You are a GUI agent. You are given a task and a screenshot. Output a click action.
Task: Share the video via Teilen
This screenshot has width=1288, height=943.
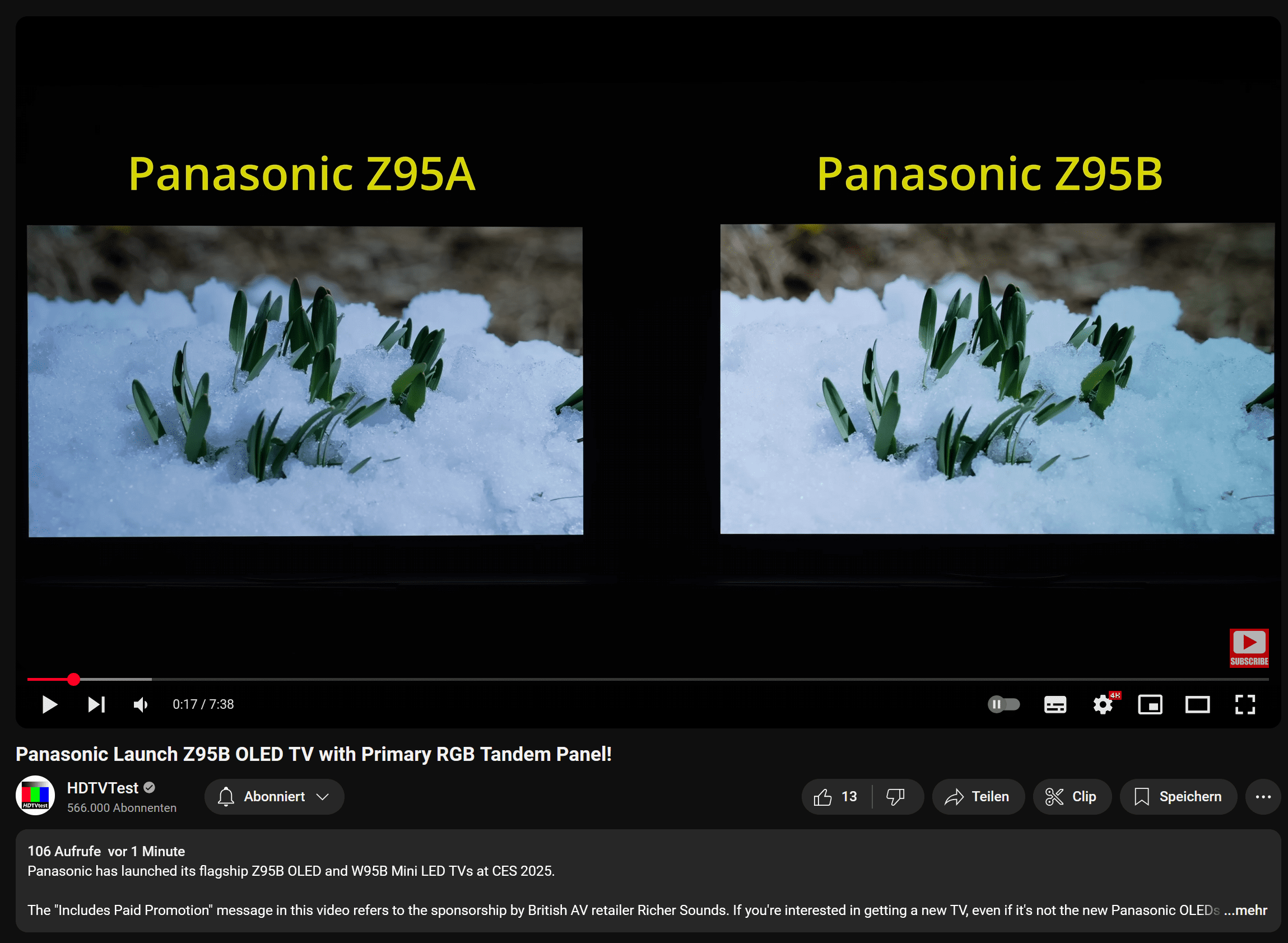978,796
